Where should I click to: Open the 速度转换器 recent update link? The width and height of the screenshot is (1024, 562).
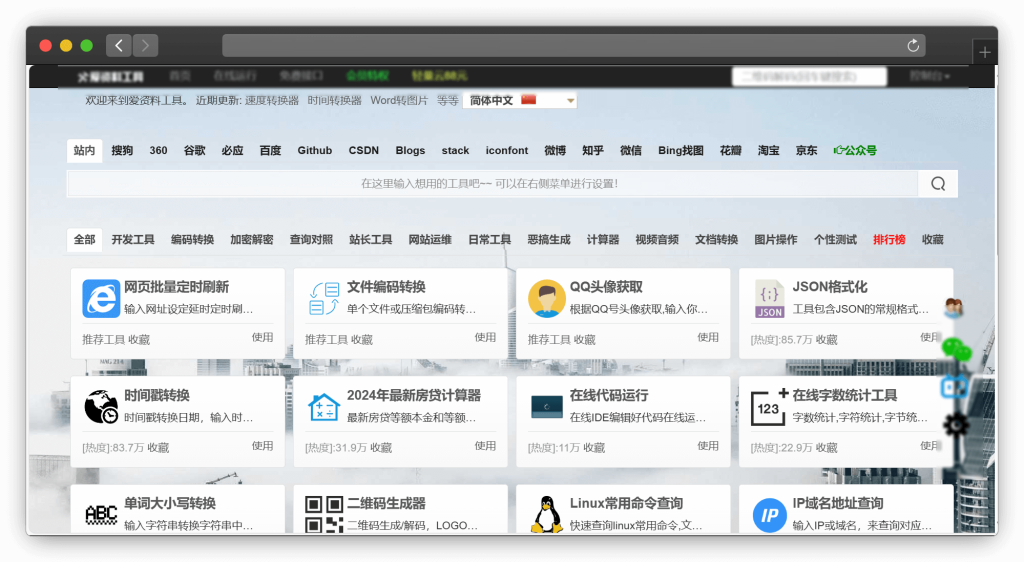point(272,101)
